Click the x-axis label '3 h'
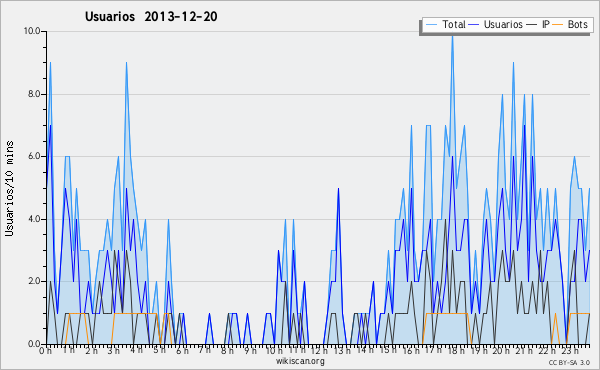 coord(113,351)
